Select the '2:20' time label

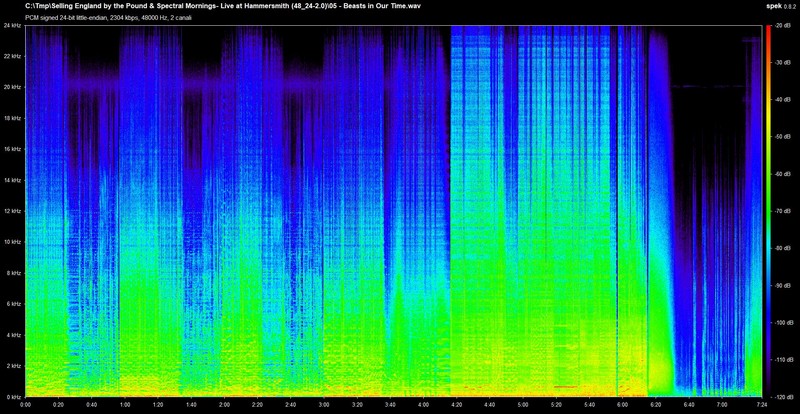(257, 404)
